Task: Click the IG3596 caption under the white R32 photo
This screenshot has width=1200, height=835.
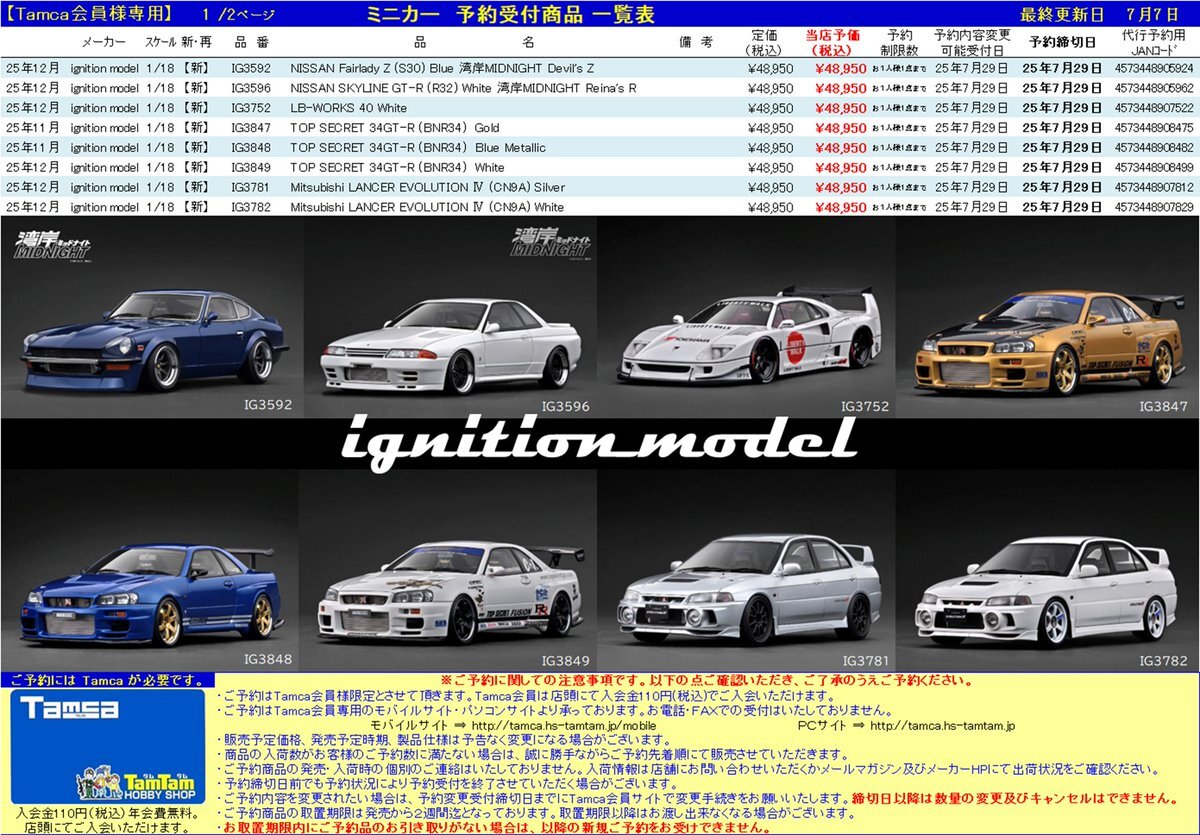Action: 566,407
